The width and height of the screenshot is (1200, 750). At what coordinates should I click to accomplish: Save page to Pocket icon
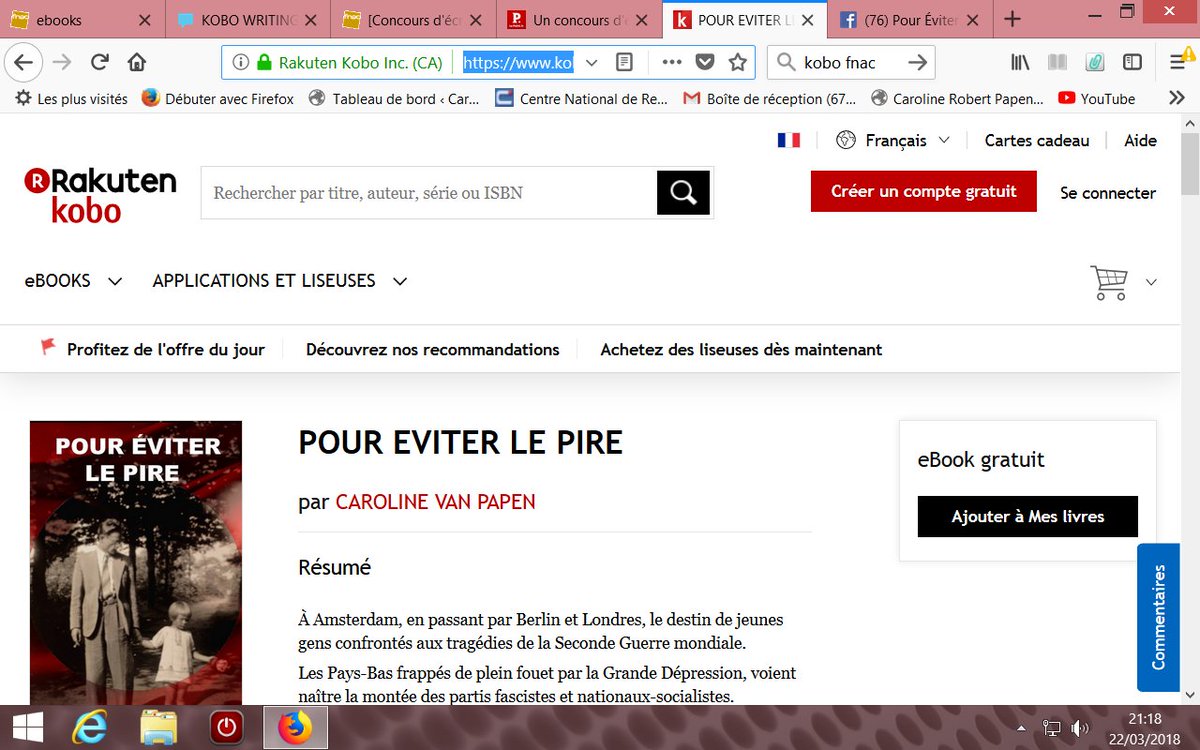coord(705,62)
